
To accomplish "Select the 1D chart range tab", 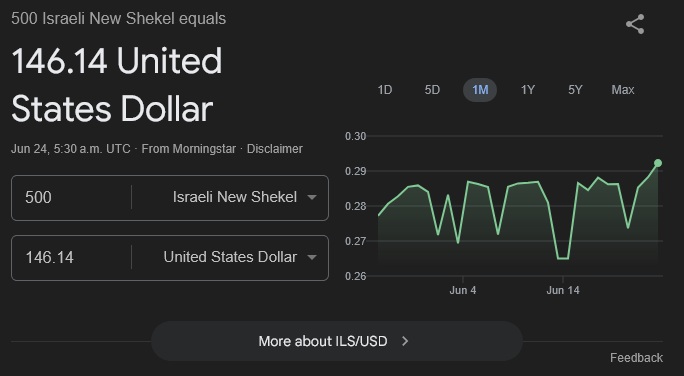I will (x=385, y=90).
